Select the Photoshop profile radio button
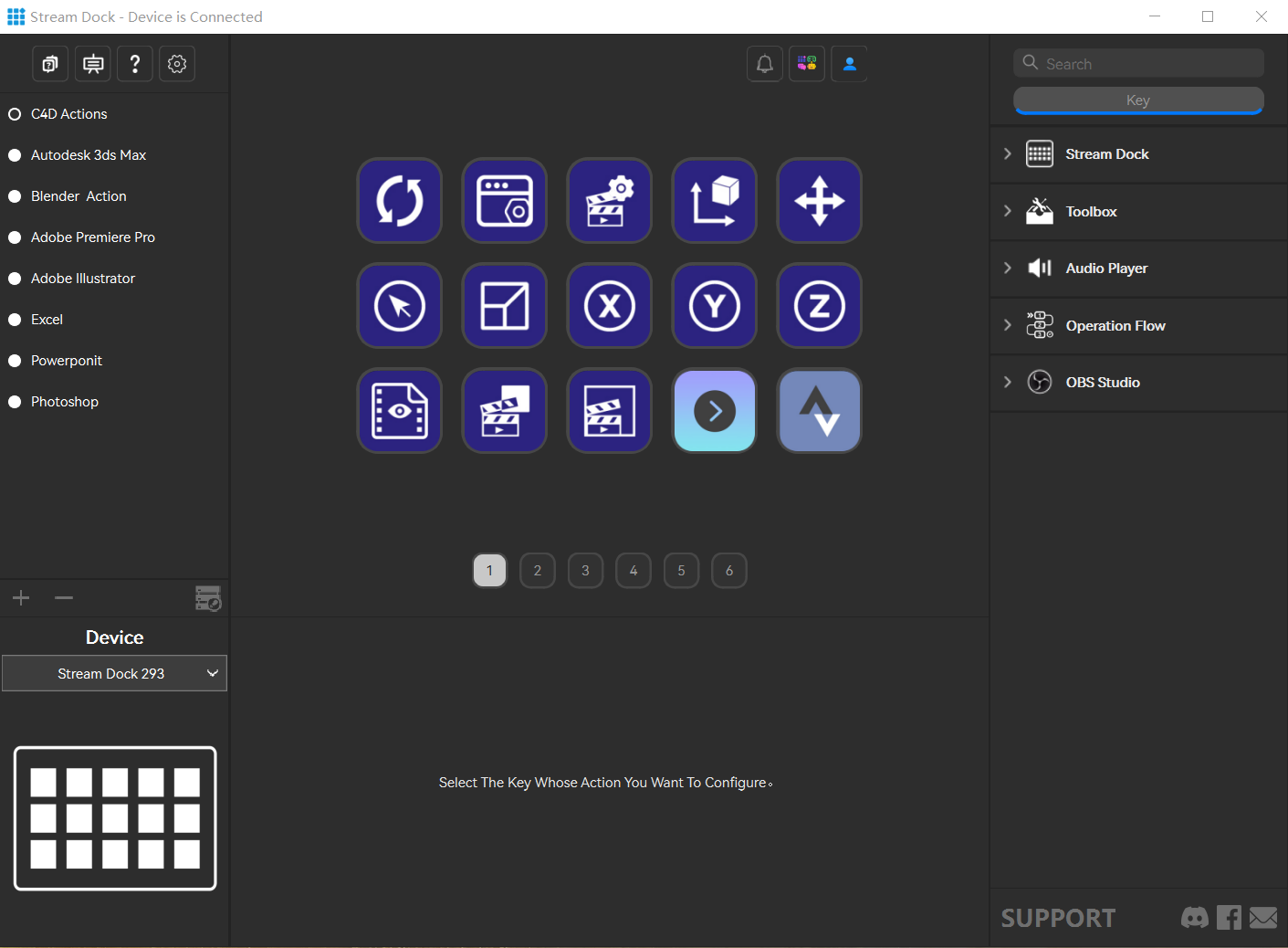This screenshot has height=948, width=1288. click(x=15, y=402)
